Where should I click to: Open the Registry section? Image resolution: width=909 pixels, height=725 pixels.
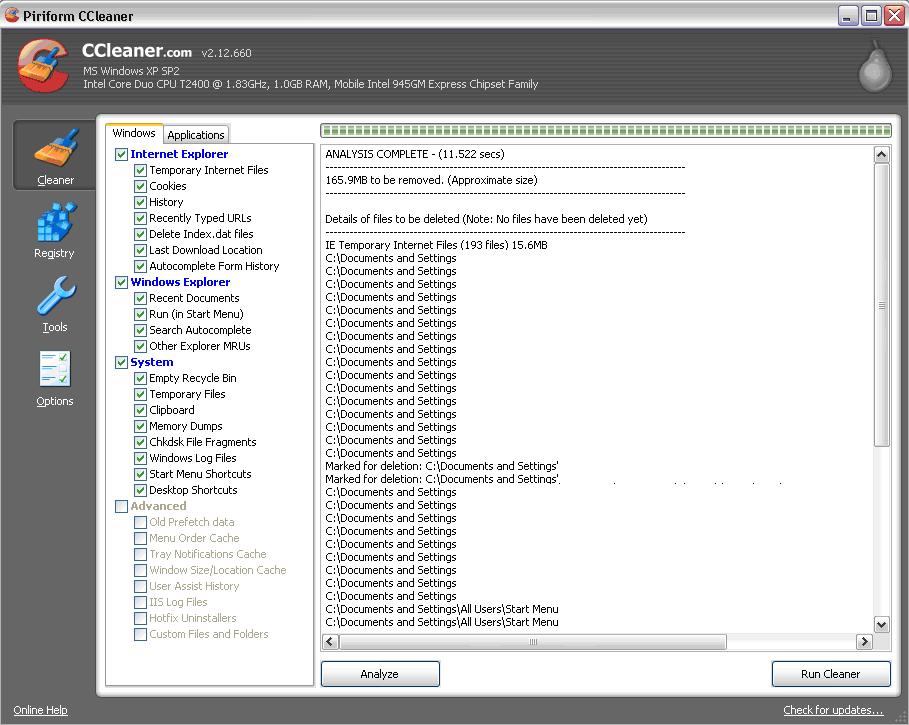click(x=54, y=231)
